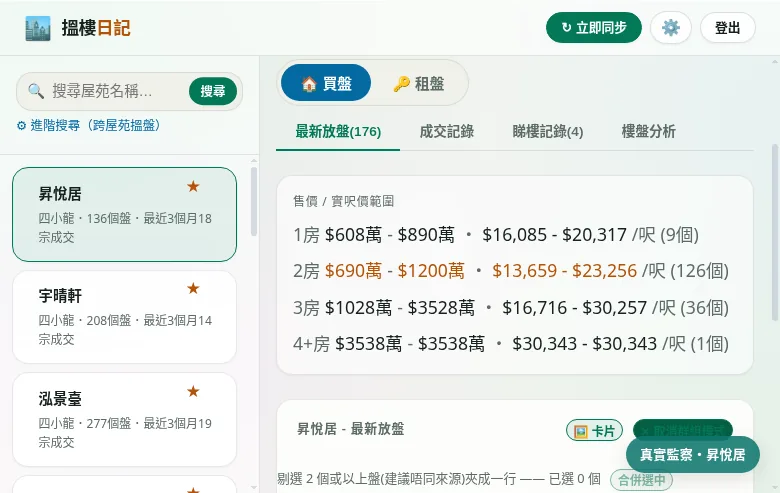Open the 睇樓記錄(4) tab
This screenshot has width=780, height=493.
point(548,132)
